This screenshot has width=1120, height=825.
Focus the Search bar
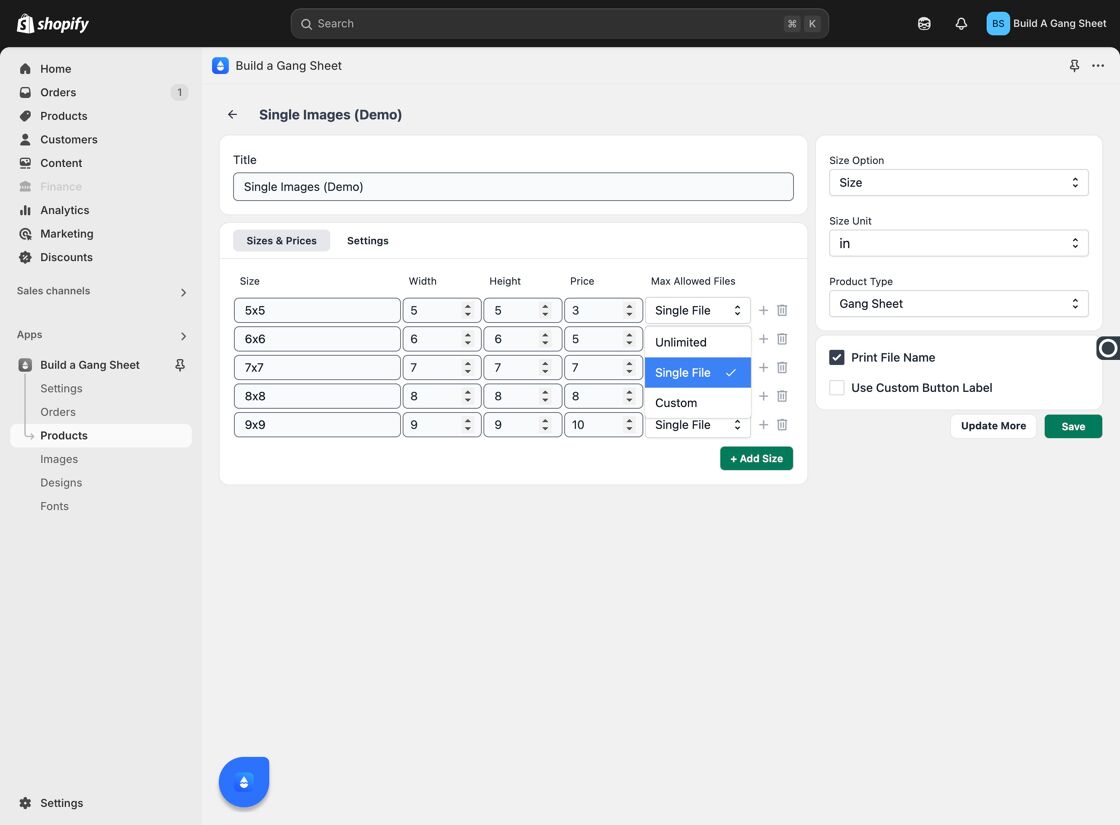coord(559,24)
